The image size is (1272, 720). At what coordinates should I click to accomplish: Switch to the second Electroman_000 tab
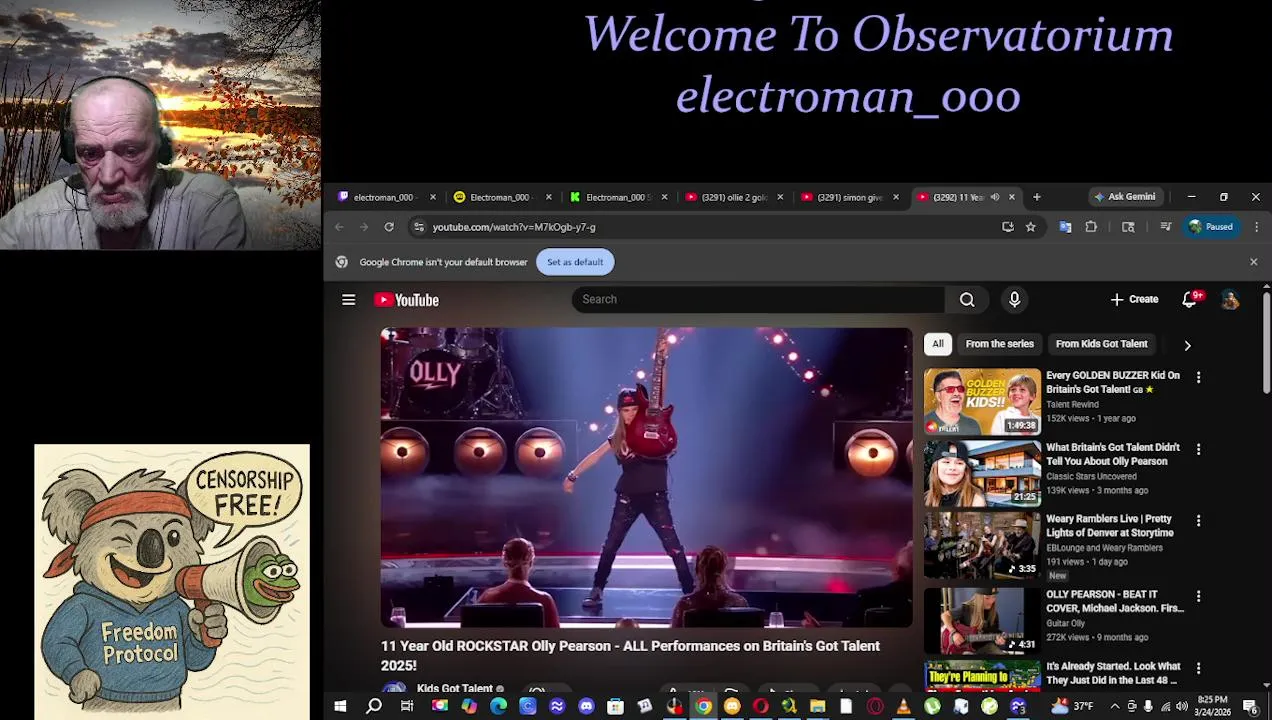point(503,197)
